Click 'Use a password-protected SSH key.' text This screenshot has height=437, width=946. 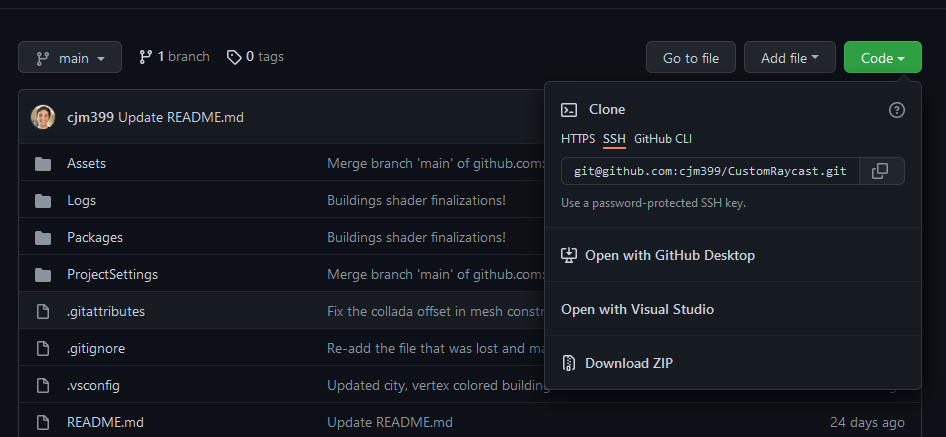(x=653, y=203)
